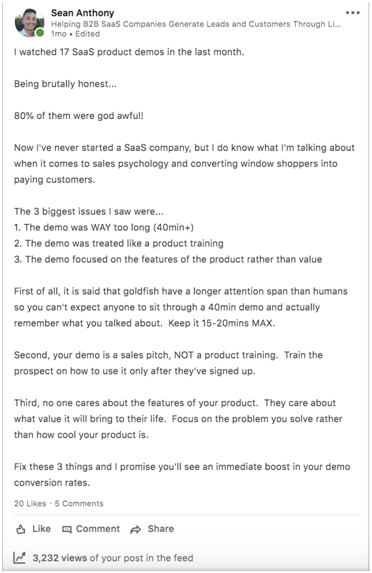The height and width of the screenshot is (573, 372).
Task: Click the green online status dot
Action: (40, 33)
